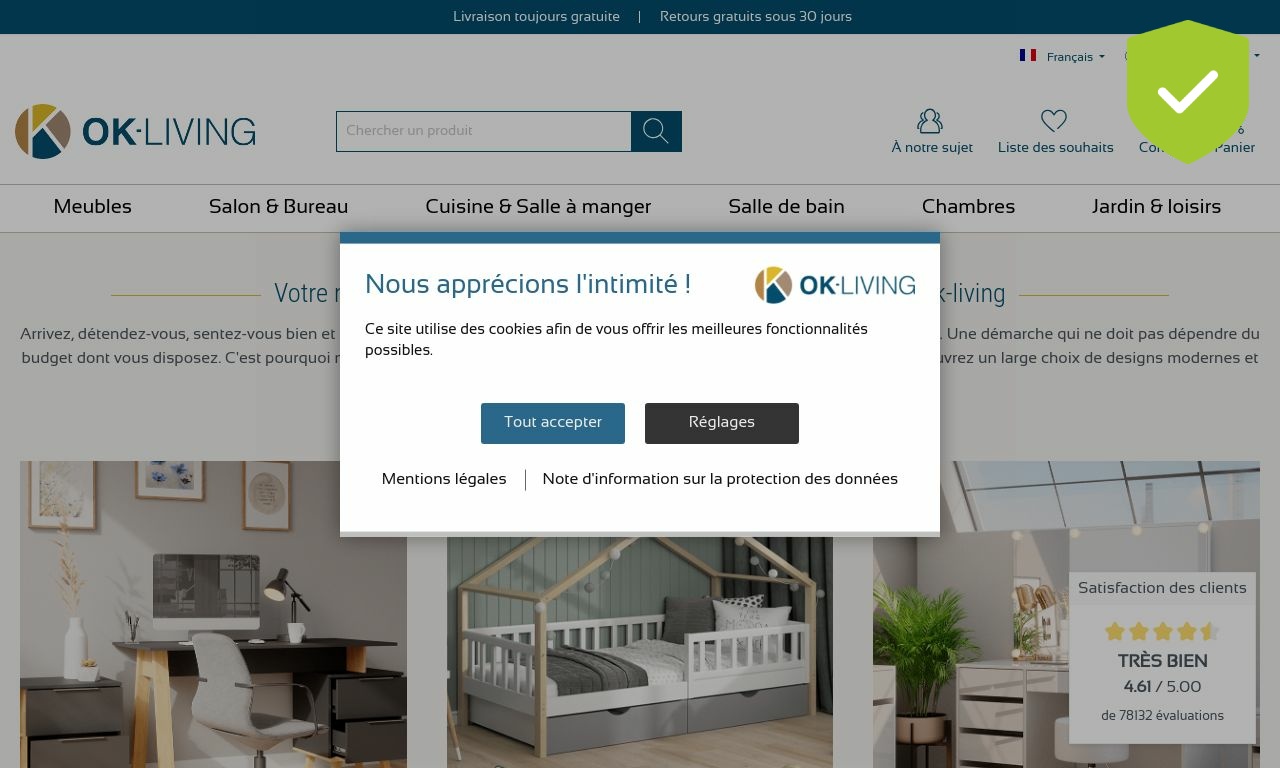Focus the Chercher un produit search field
Viewport: 1280px width, 768px height.
484,131
